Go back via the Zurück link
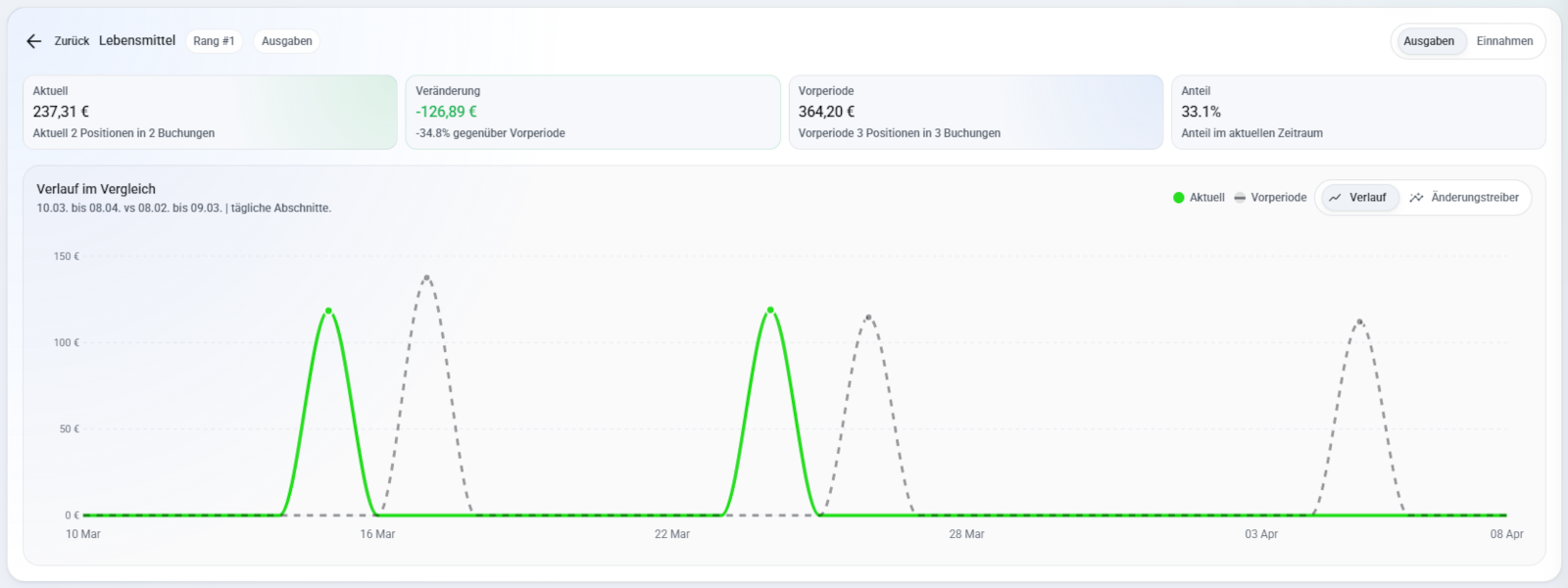This screenshot has height=588, width=1568. click(72, 41)
